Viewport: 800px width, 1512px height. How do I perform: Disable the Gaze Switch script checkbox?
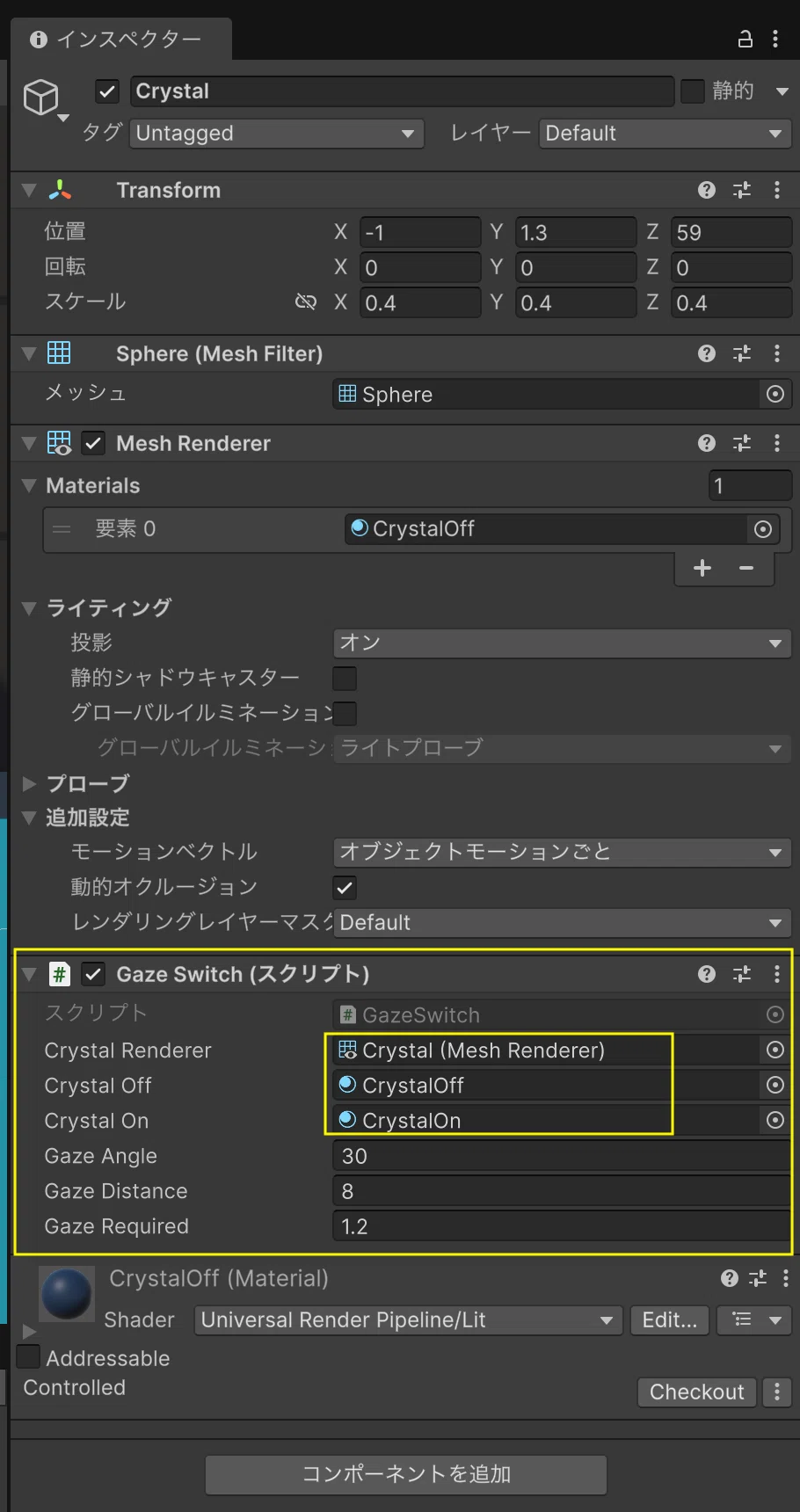(x=93, y=974)
